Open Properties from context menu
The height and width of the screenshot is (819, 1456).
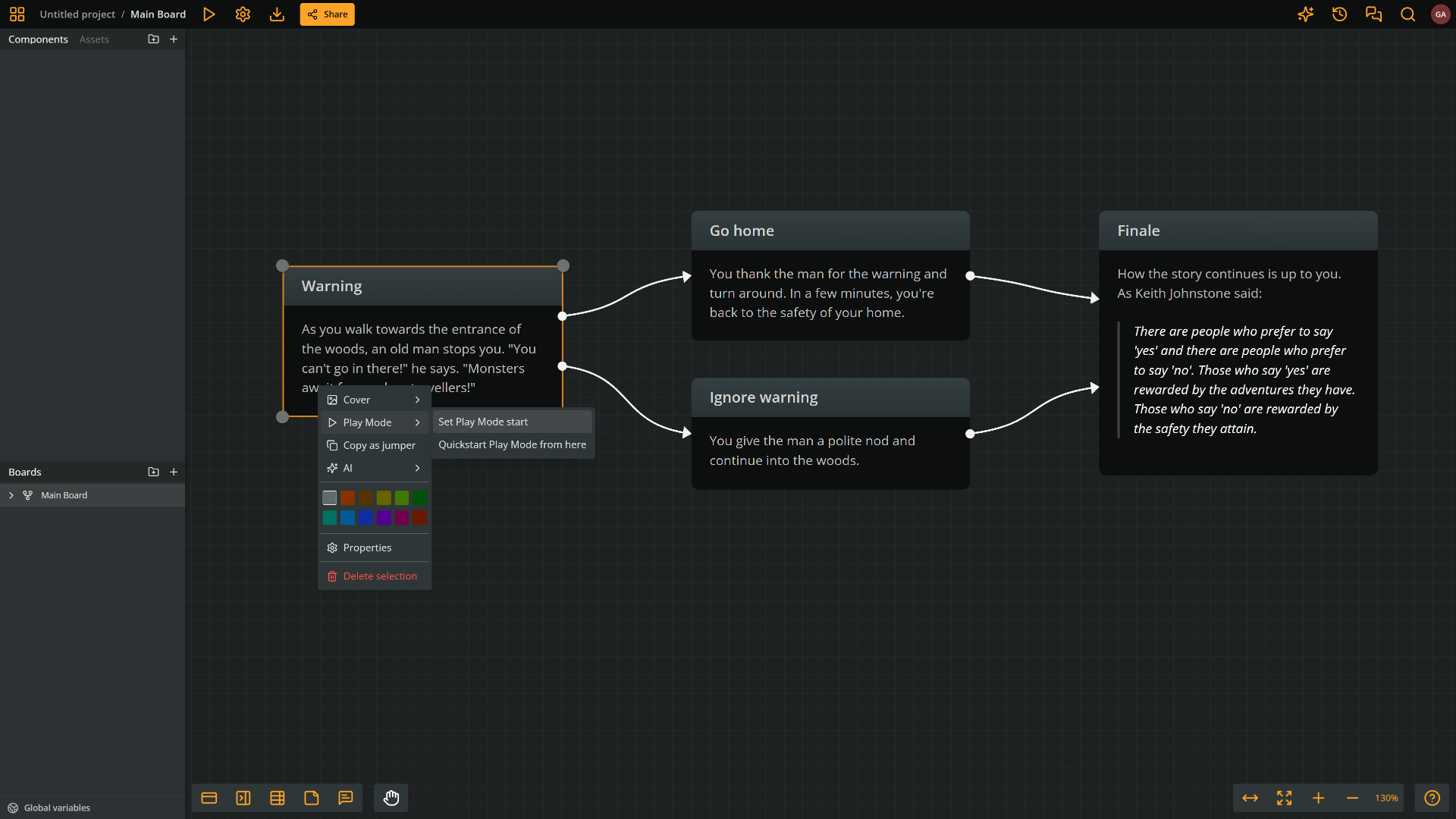[375, 548]
